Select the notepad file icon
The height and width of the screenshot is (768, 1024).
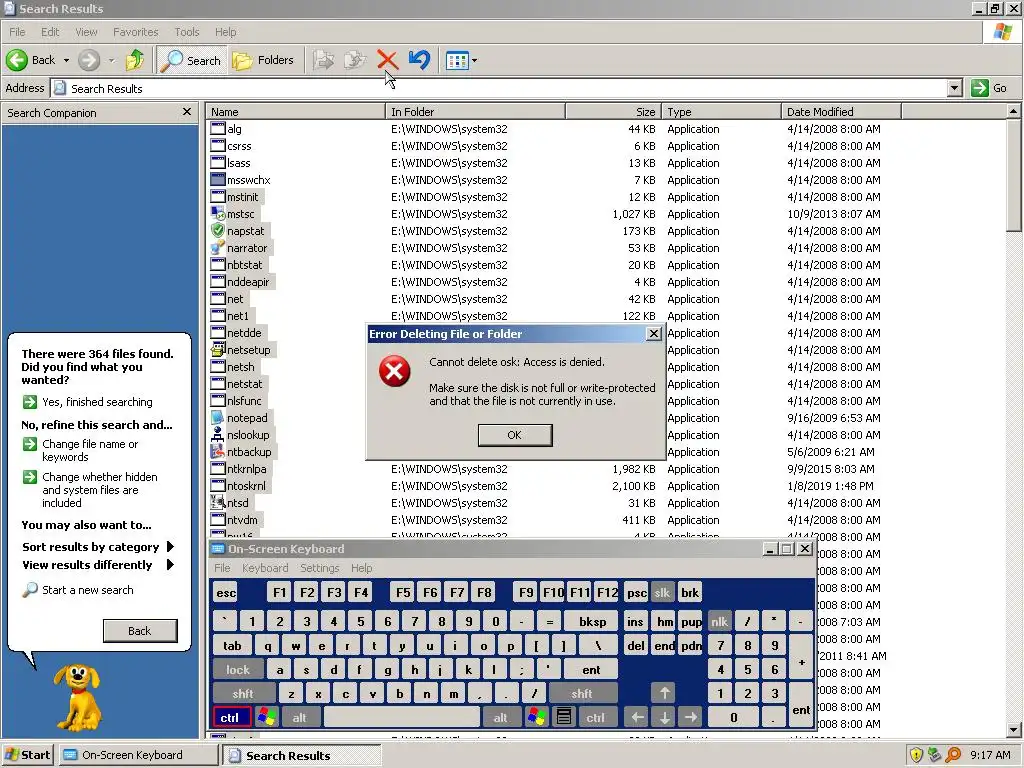(218, 417)
